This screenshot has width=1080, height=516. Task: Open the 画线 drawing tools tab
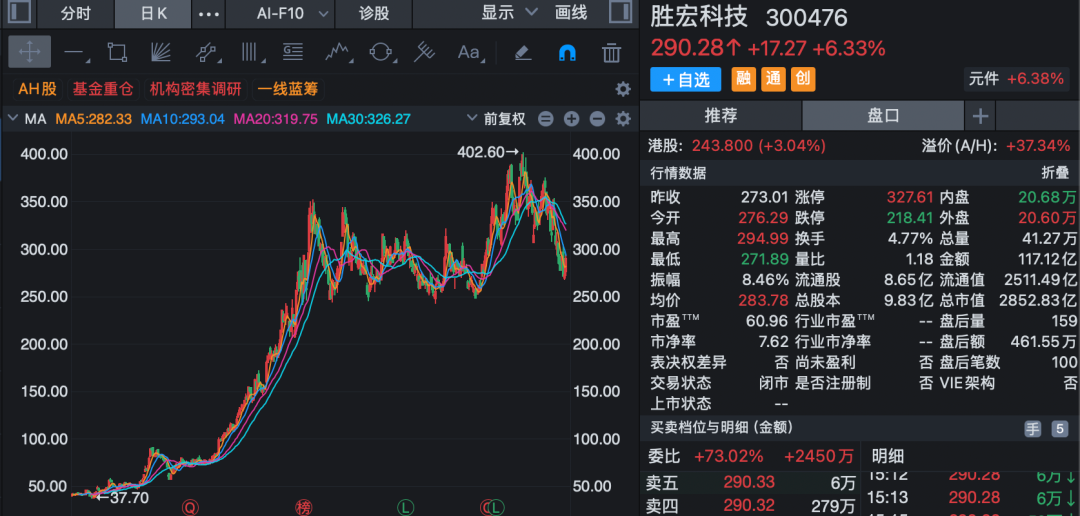coord(571,12)
